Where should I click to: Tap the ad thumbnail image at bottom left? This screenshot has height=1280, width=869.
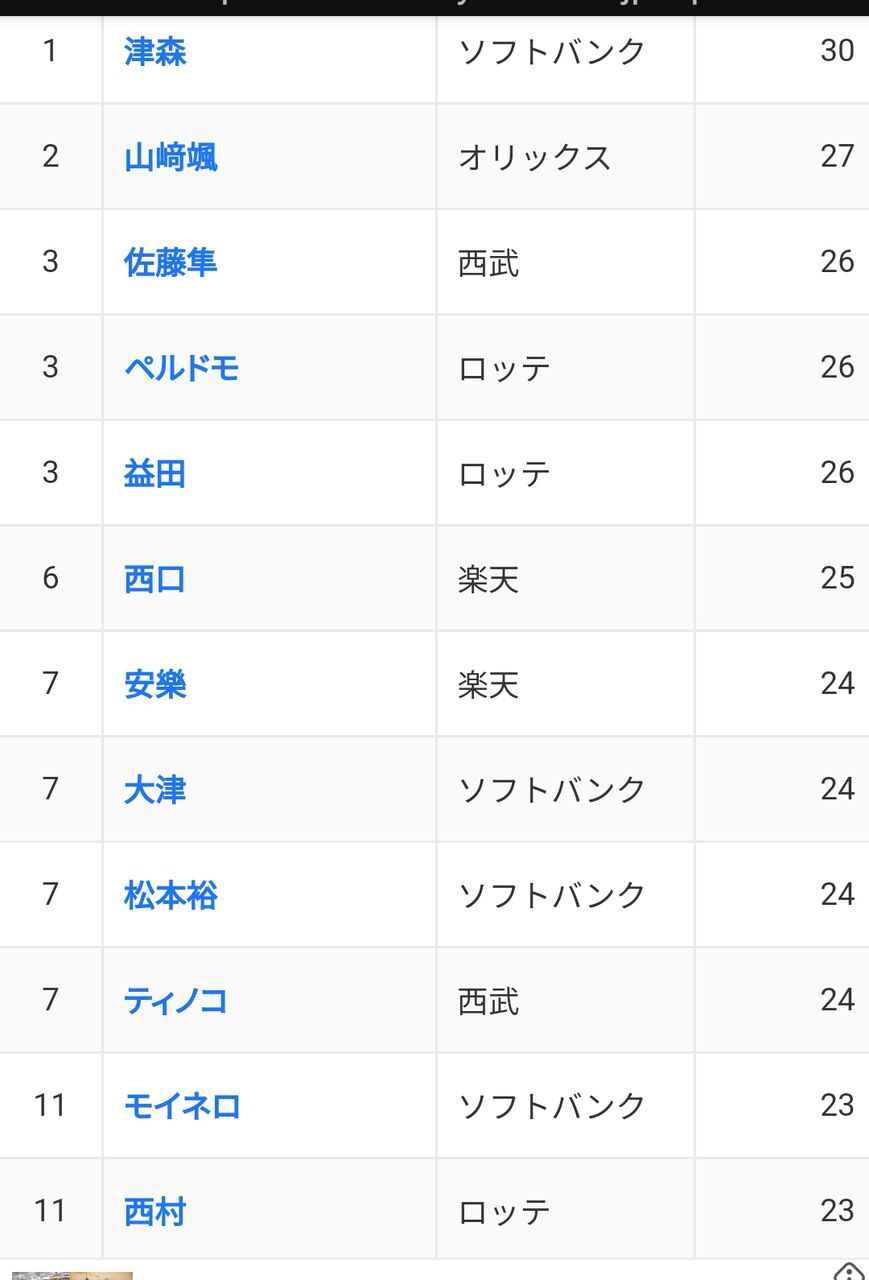tap(72, 1275)
